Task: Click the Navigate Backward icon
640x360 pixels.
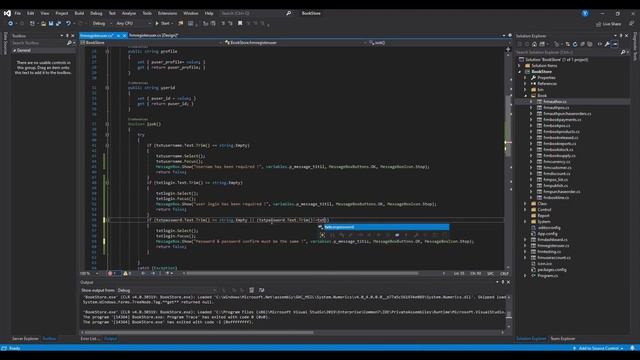Action: click(11, 23)
